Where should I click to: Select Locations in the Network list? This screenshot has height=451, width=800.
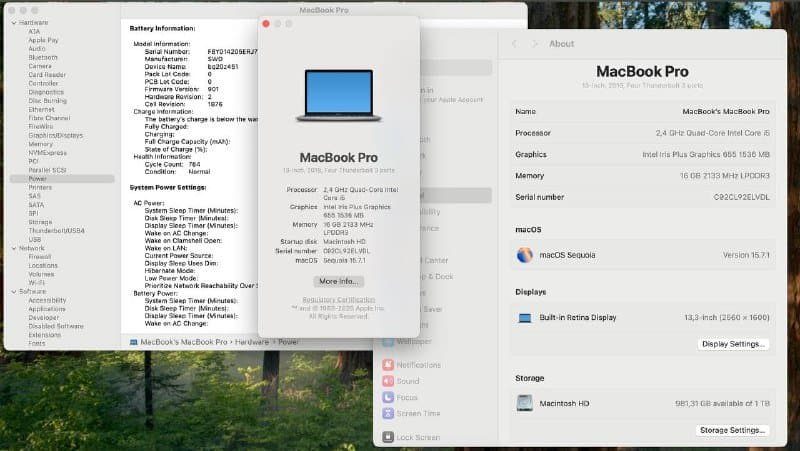coord(43,265)
